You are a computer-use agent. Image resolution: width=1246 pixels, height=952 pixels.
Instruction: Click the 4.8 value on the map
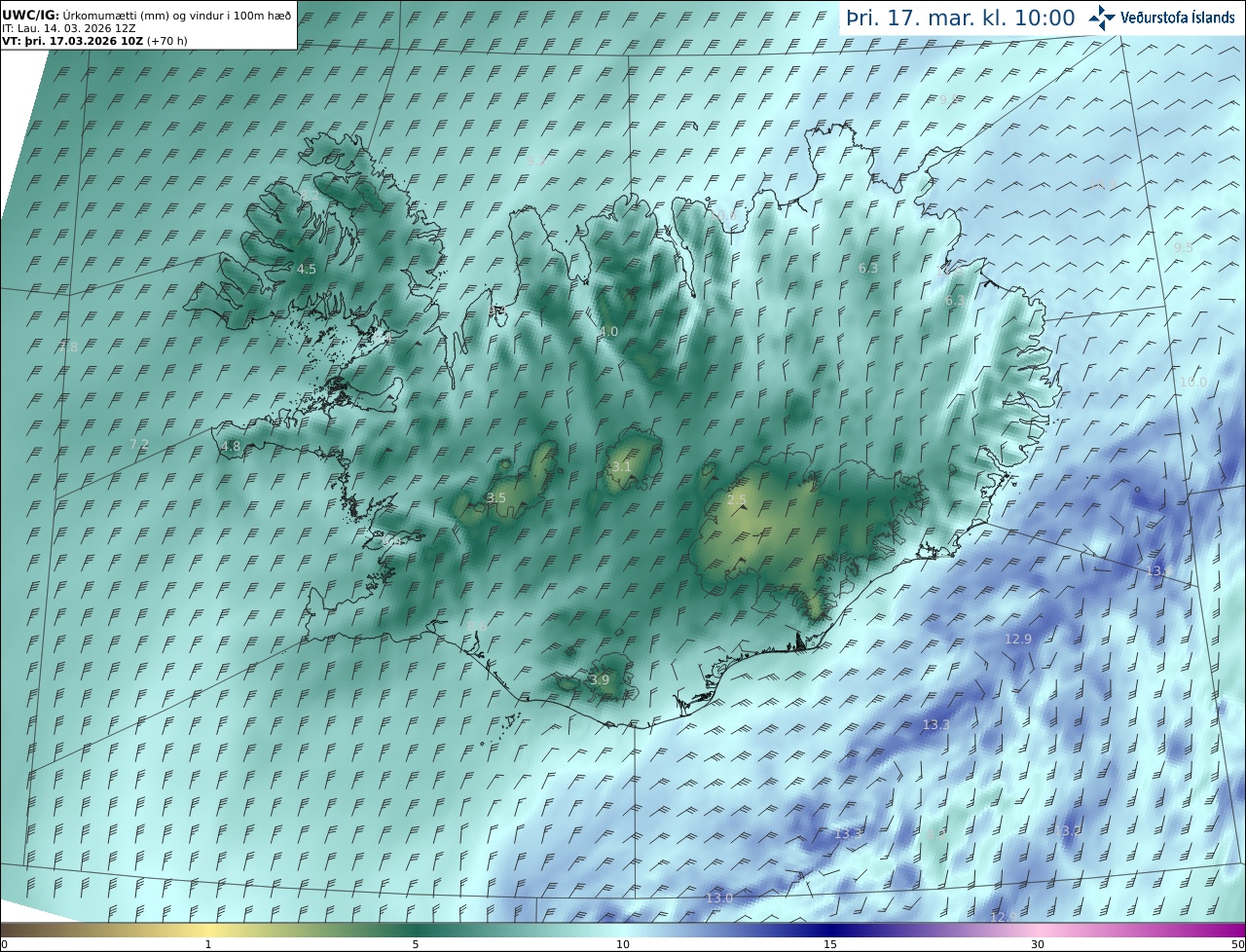[x=231, y=446]
